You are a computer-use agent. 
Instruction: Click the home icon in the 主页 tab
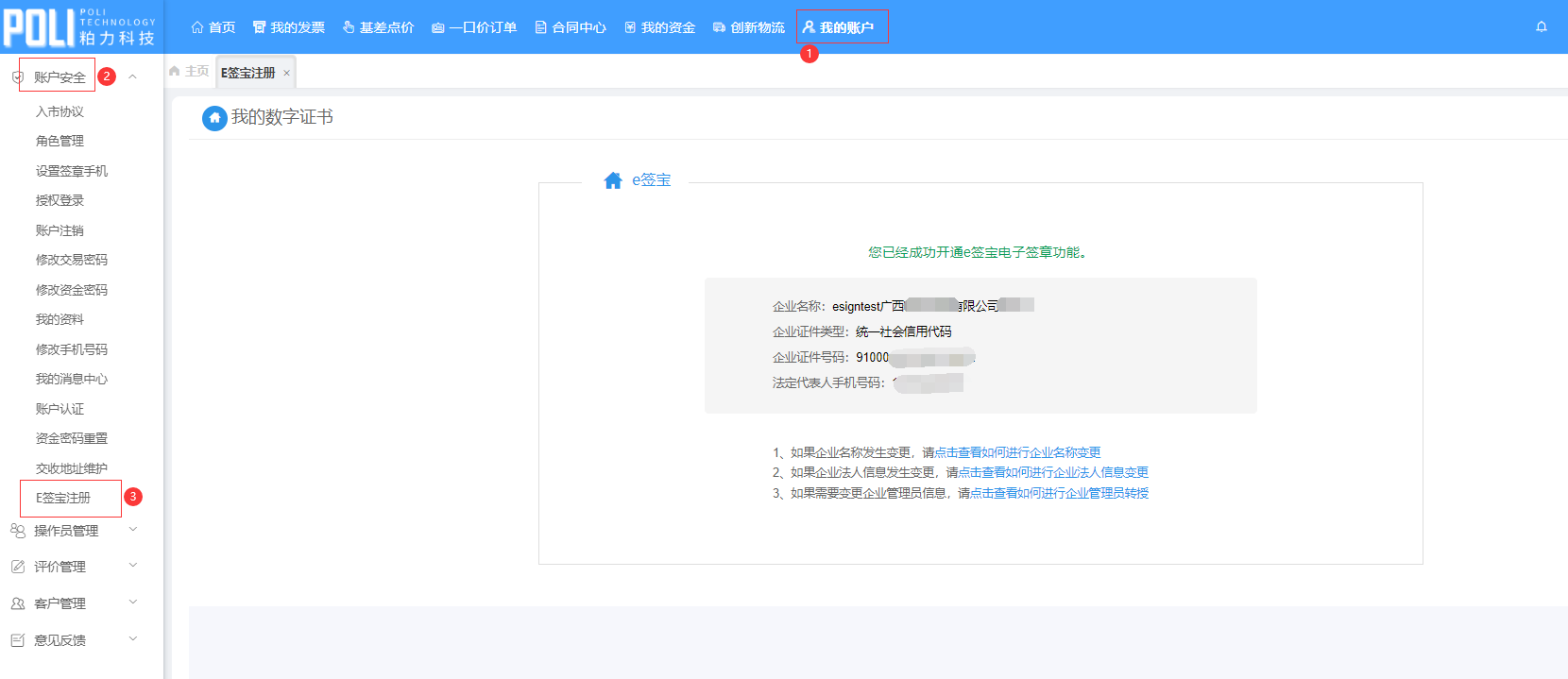point(174,71)
